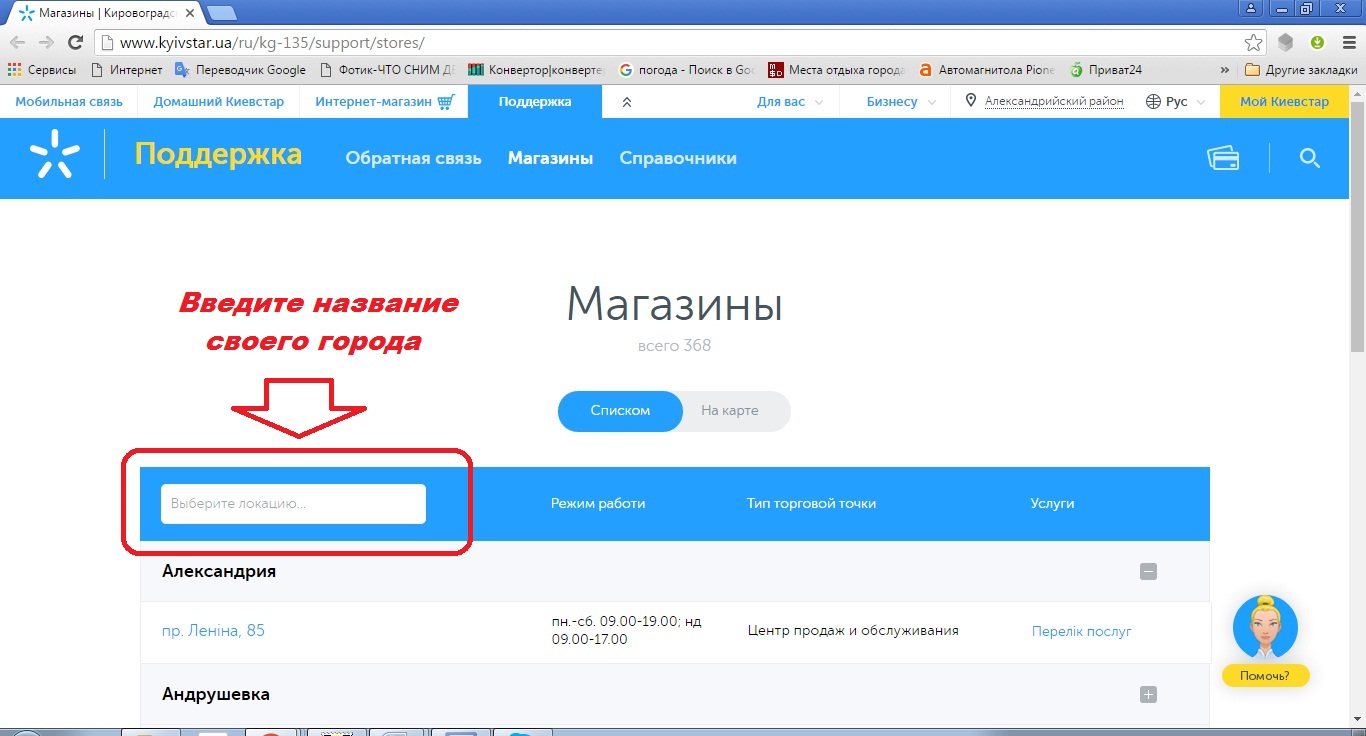
Task: Show hidden bookmarks with the » chevron
Action: pos(1225,70)
